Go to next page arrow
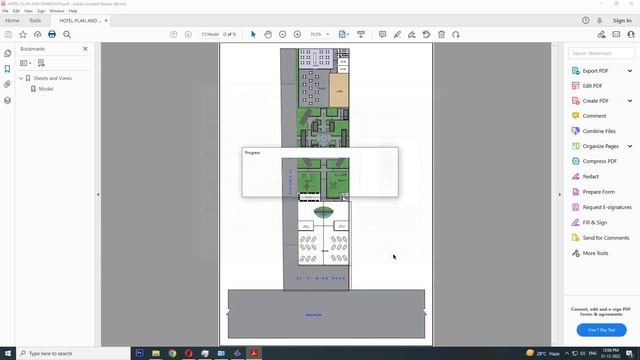Image resolution: width=640 pixels, height=360 pixels. pyautogui.click(x=188, y=35)
